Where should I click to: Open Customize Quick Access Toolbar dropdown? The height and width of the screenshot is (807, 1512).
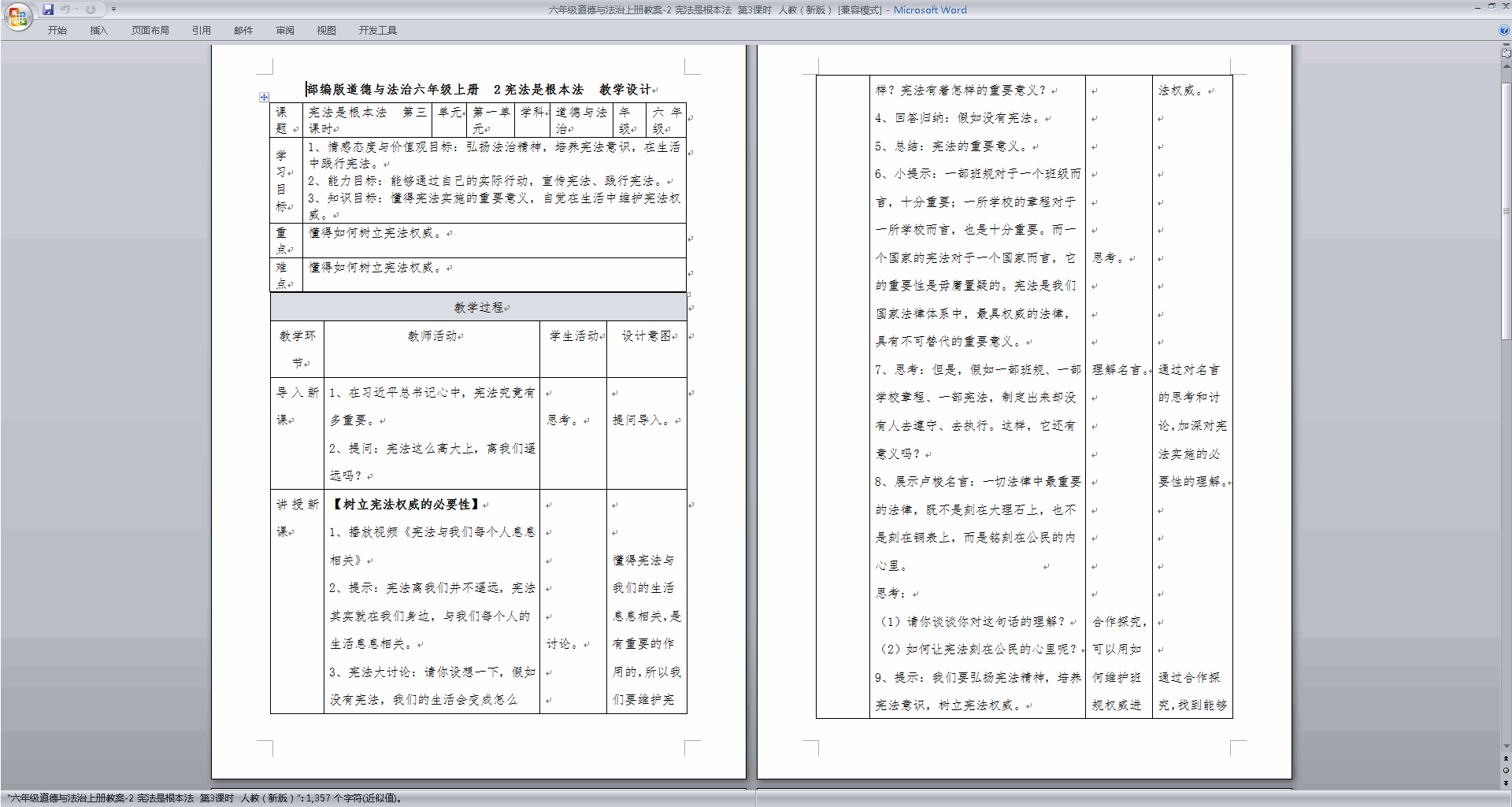tap(113, 9)
